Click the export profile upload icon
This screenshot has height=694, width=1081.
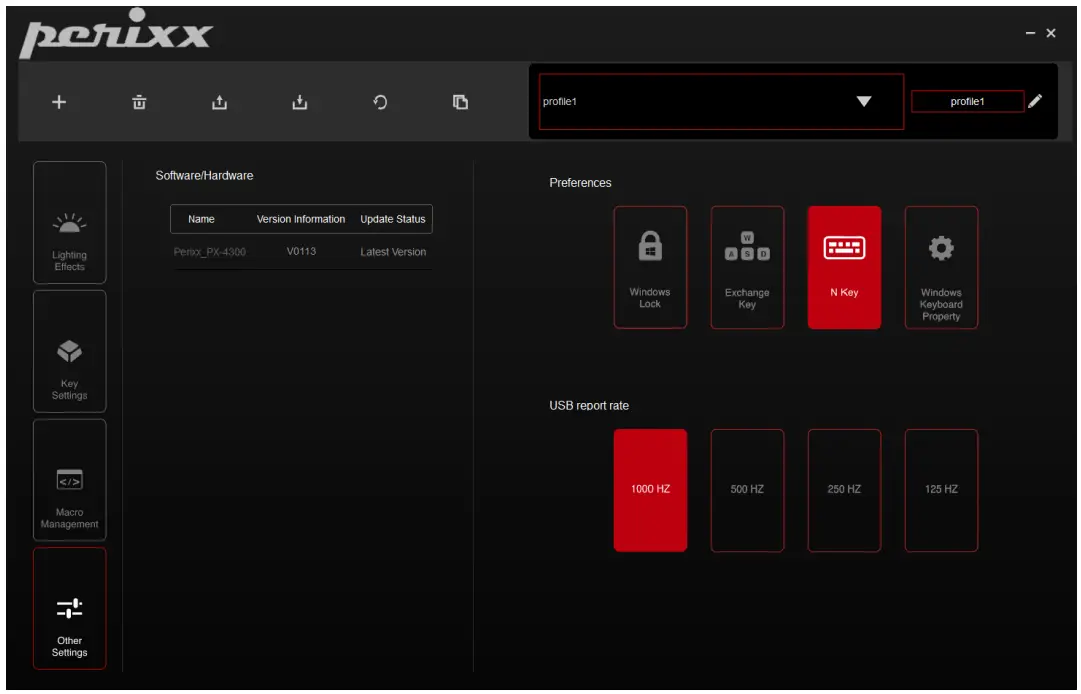pyautogui.click(x=220, y=102)
